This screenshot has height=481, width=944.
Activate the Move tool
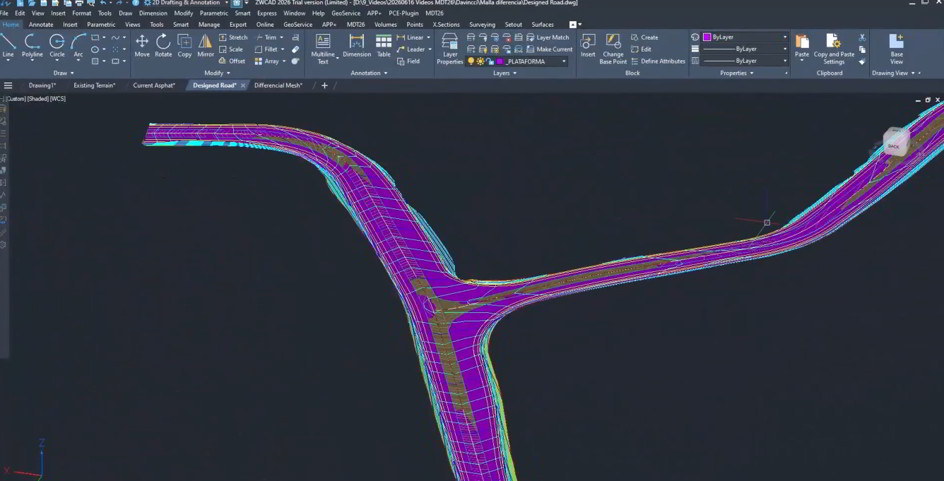click(142, 46)
